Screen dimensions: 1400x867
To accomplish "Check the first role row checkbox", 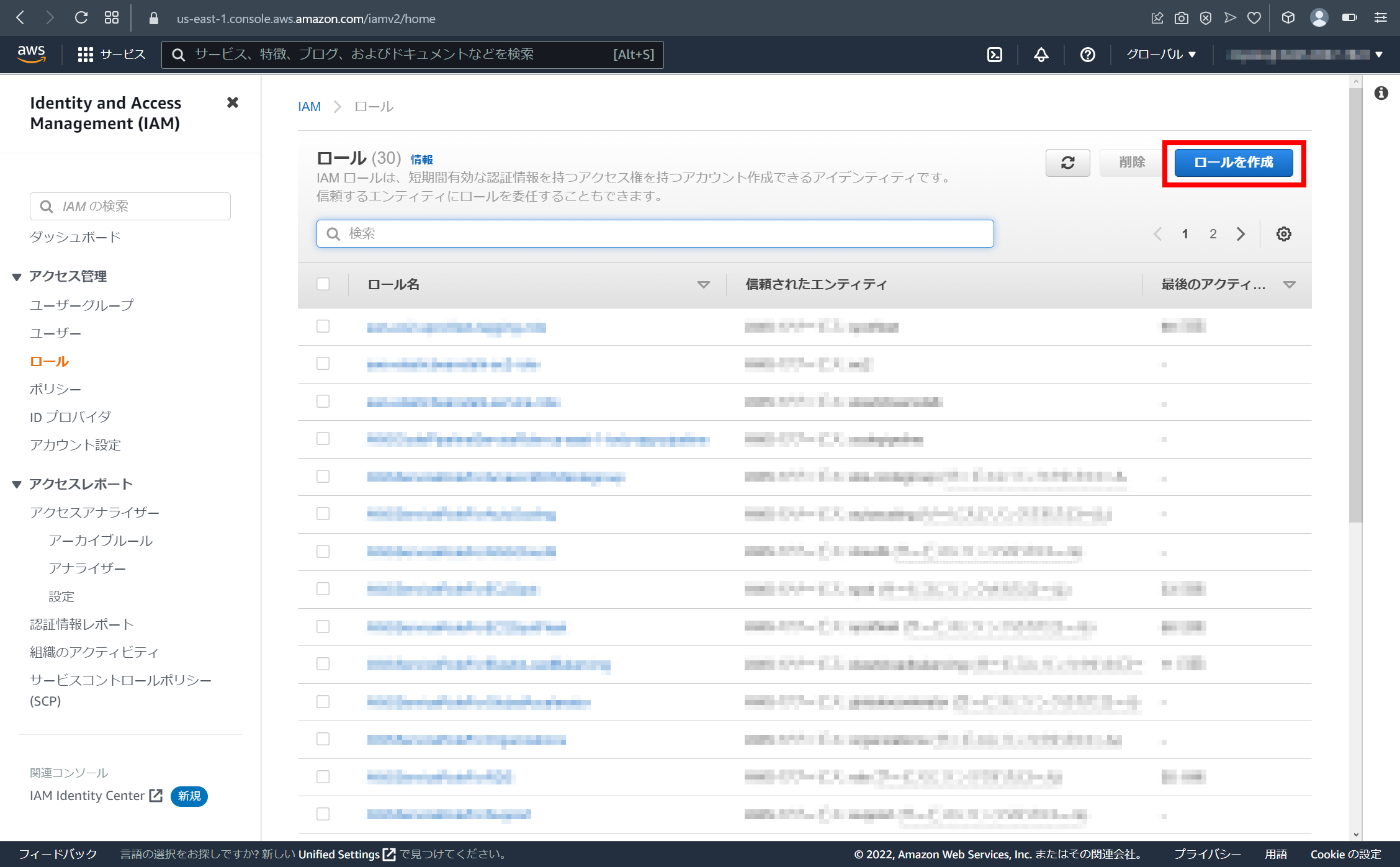I will tap(323, 326).
